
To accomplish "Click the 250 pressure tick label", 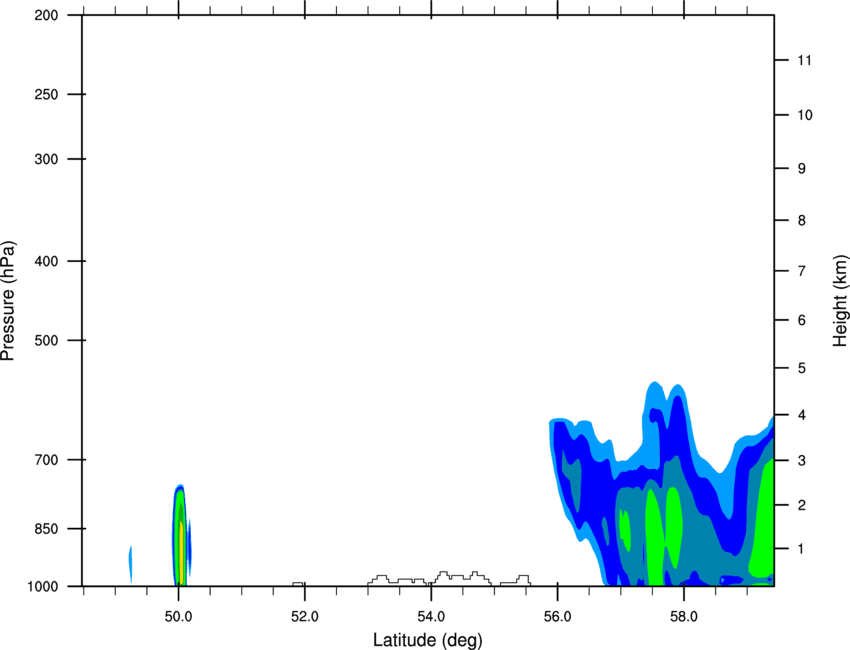I will (x=46, y=94).
